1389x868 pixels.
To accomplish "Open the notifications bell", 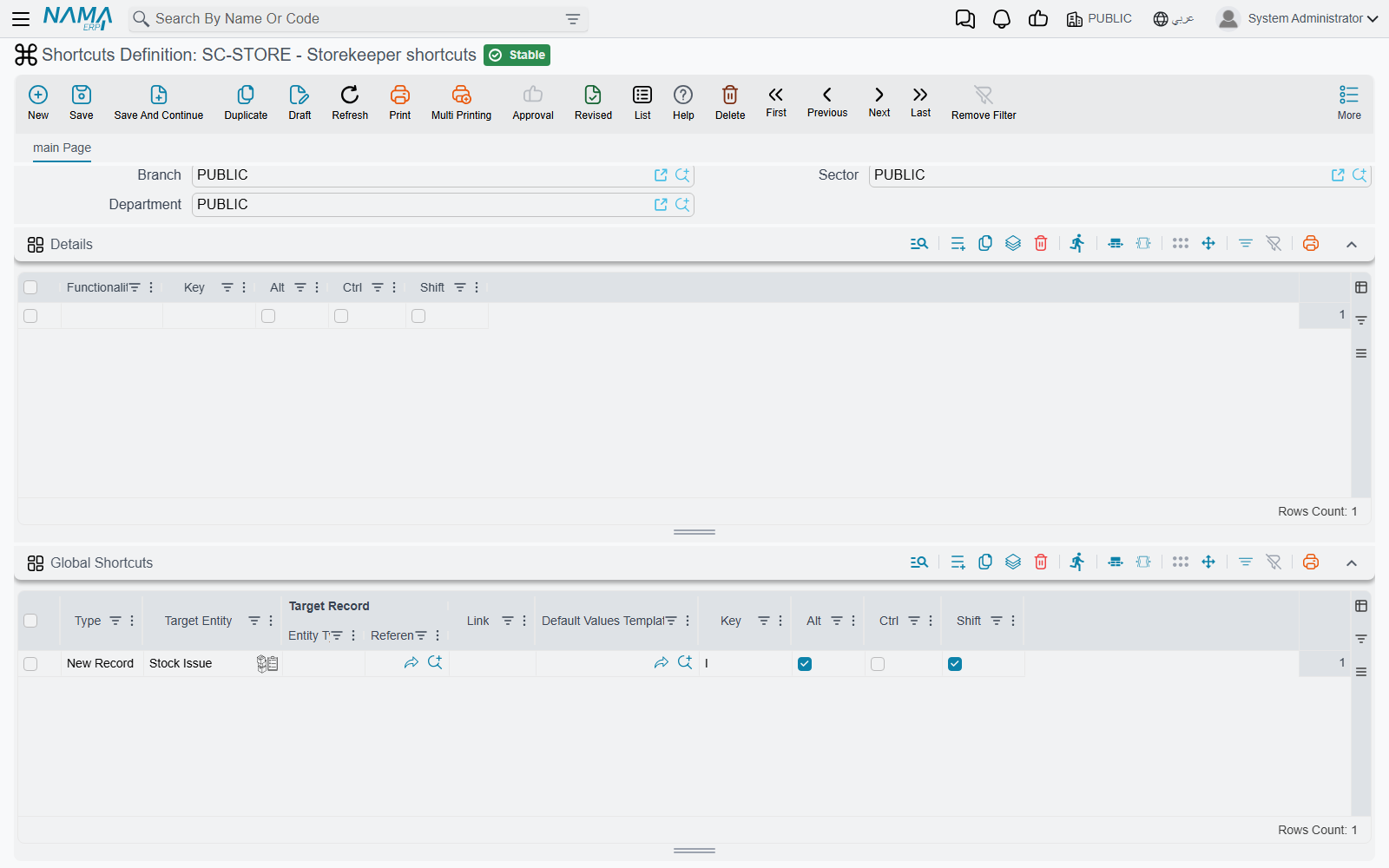I will click(1002, 19).
